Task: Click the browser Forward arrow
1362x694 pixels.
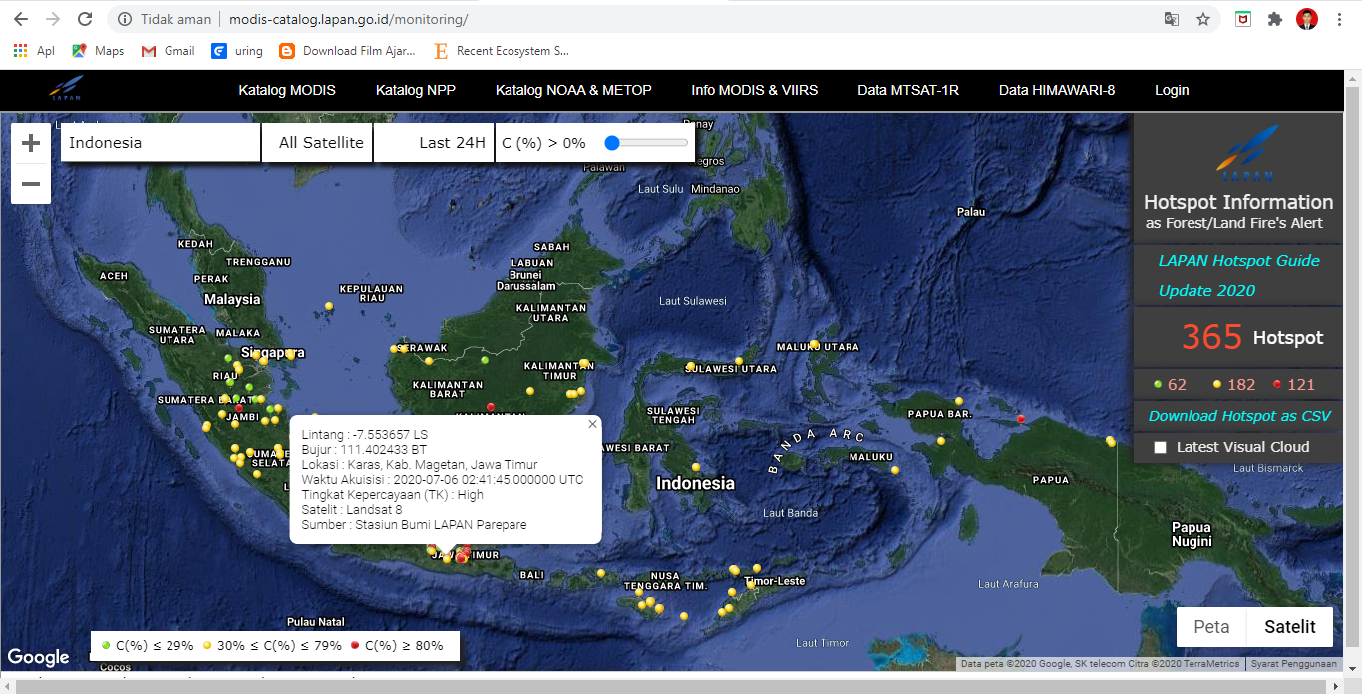Action: [x=53, y=19]
